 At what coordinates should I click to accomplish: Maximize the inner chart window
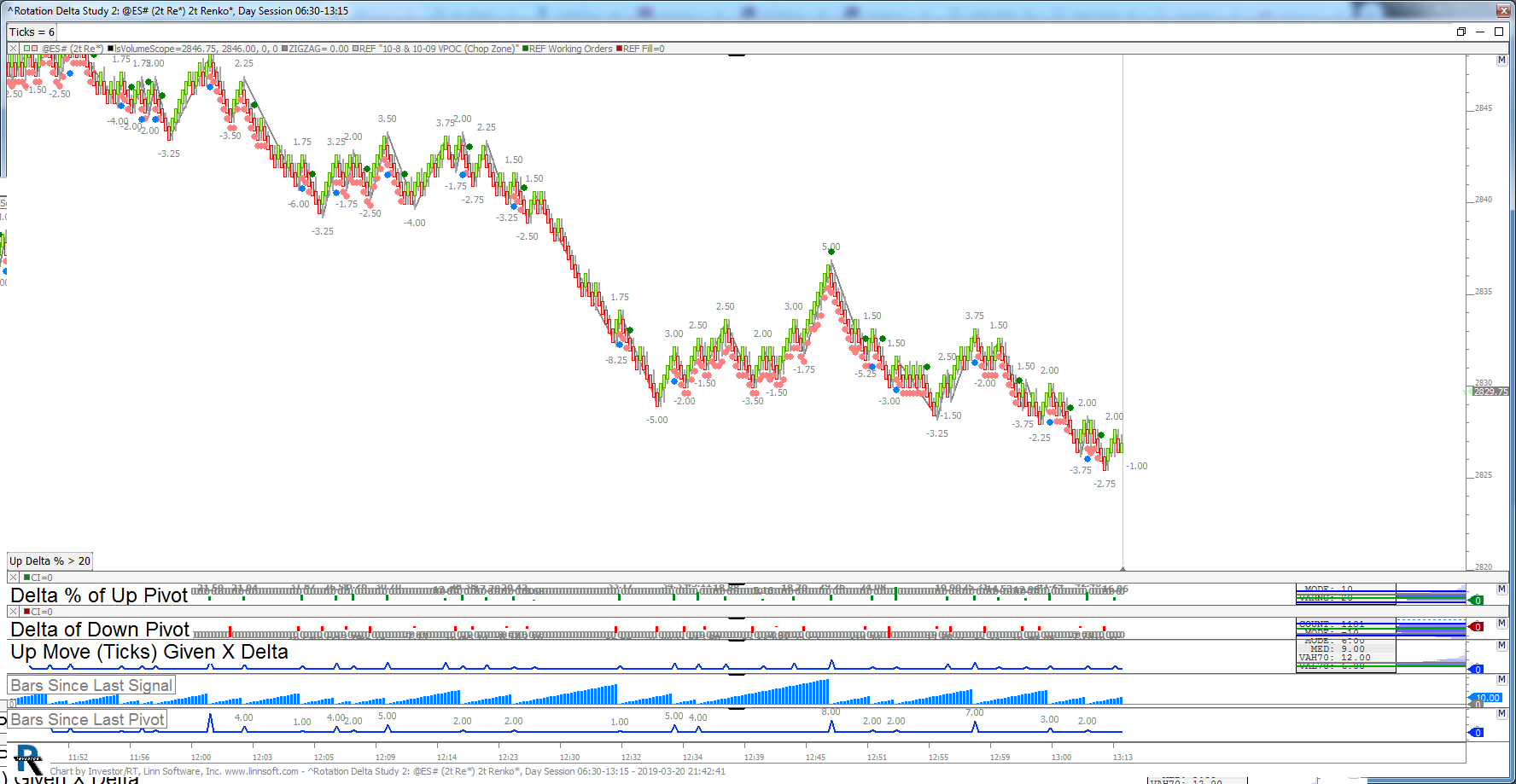coord(1499,32)
